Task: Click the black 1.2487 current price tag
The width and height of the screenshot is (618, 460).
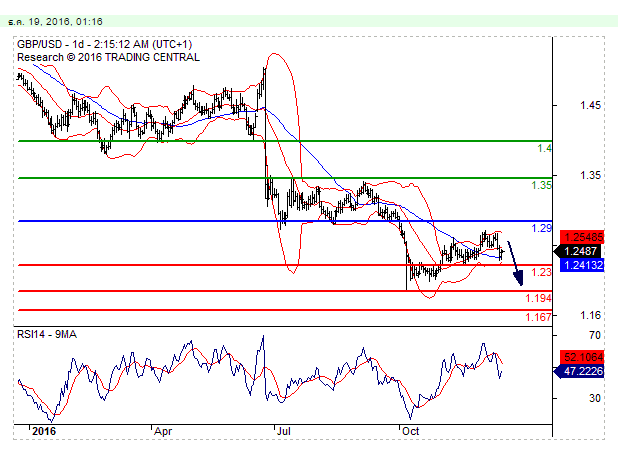Action: 578,251
